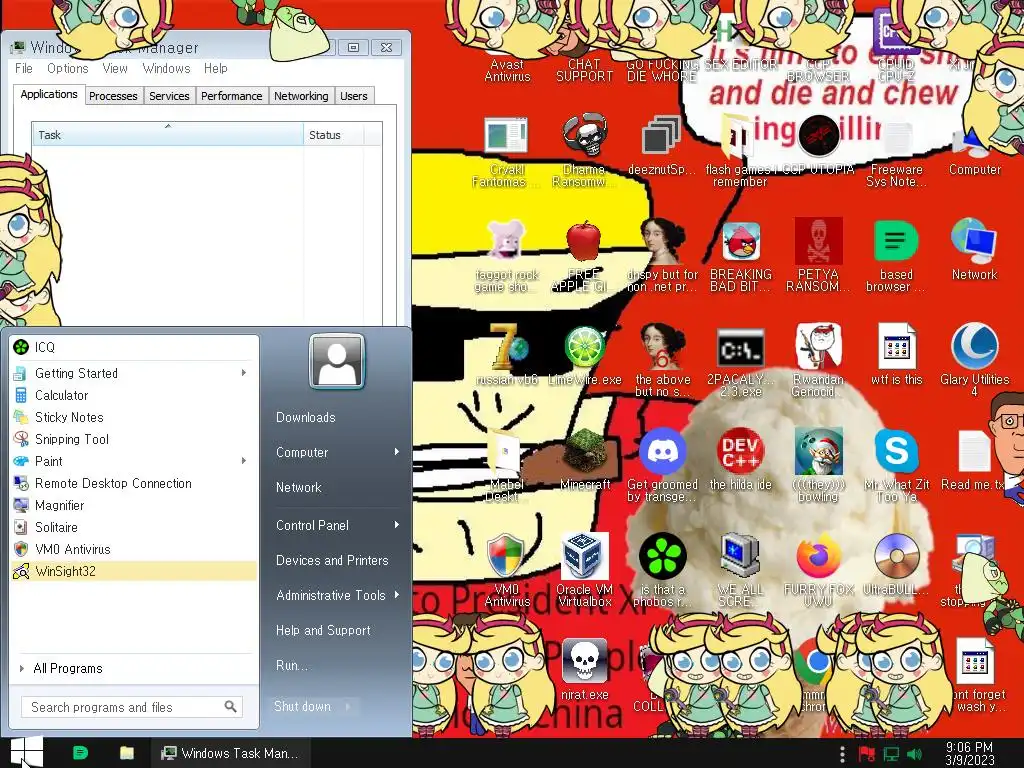This screenshot has width=1024, height=768.
Task: Open Devices and Printers in start menu
Action: 332,560
